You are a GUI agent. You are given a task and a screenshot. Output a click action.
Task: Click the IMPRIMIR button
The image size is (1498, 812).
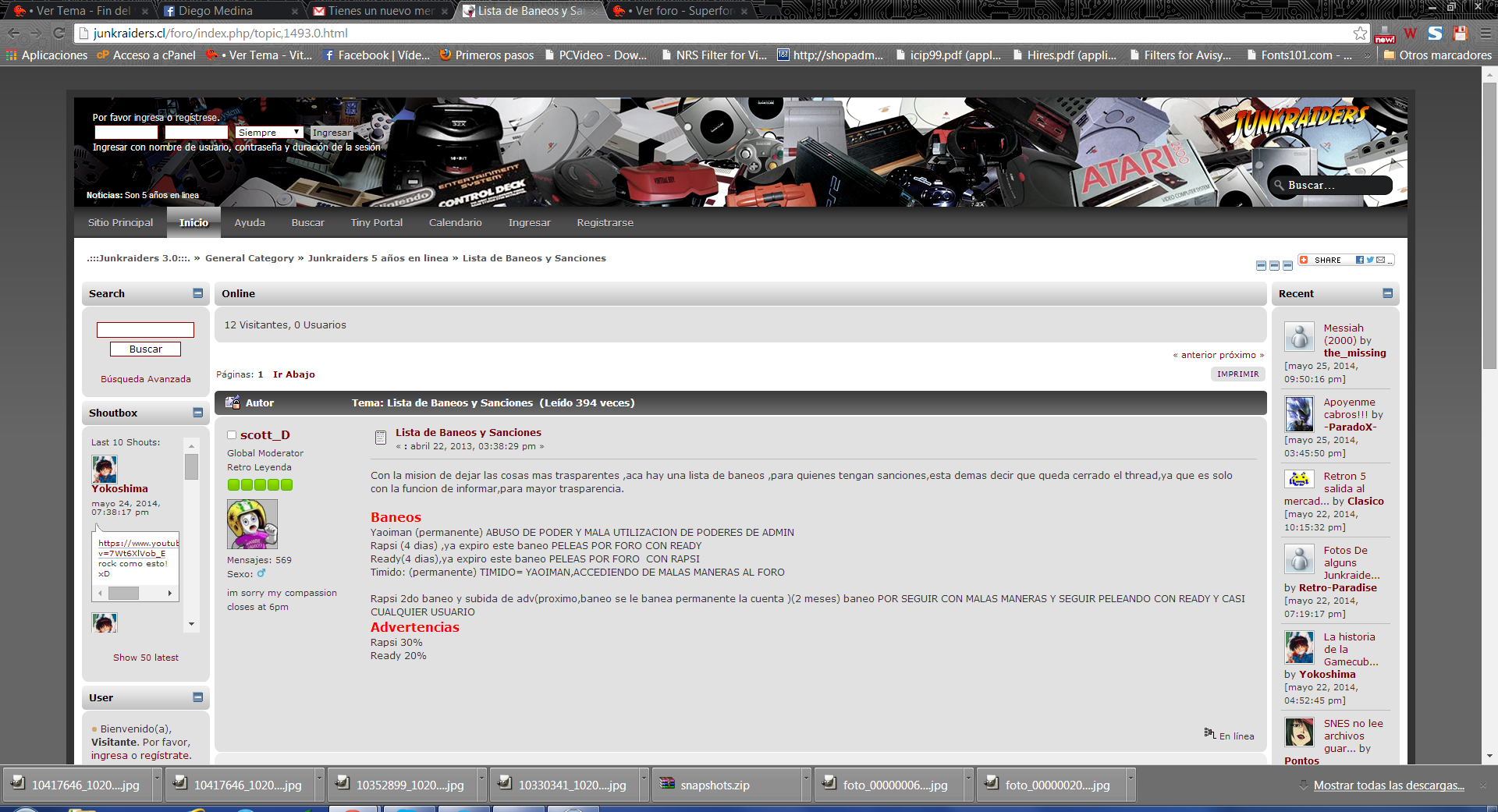[x=1237, y=374]
